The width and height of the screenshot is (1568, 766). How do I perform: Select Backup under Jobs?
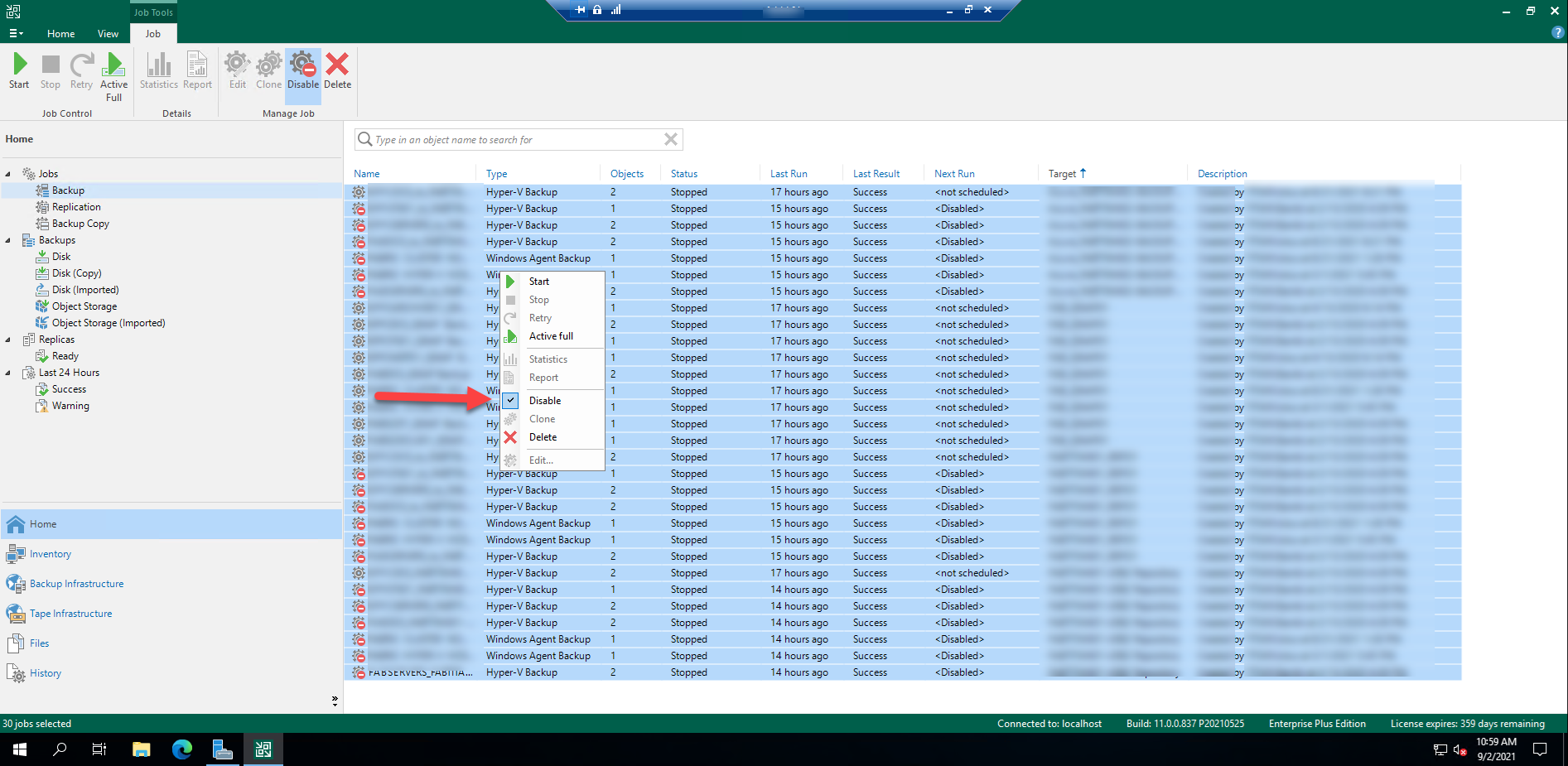[68, 190]
